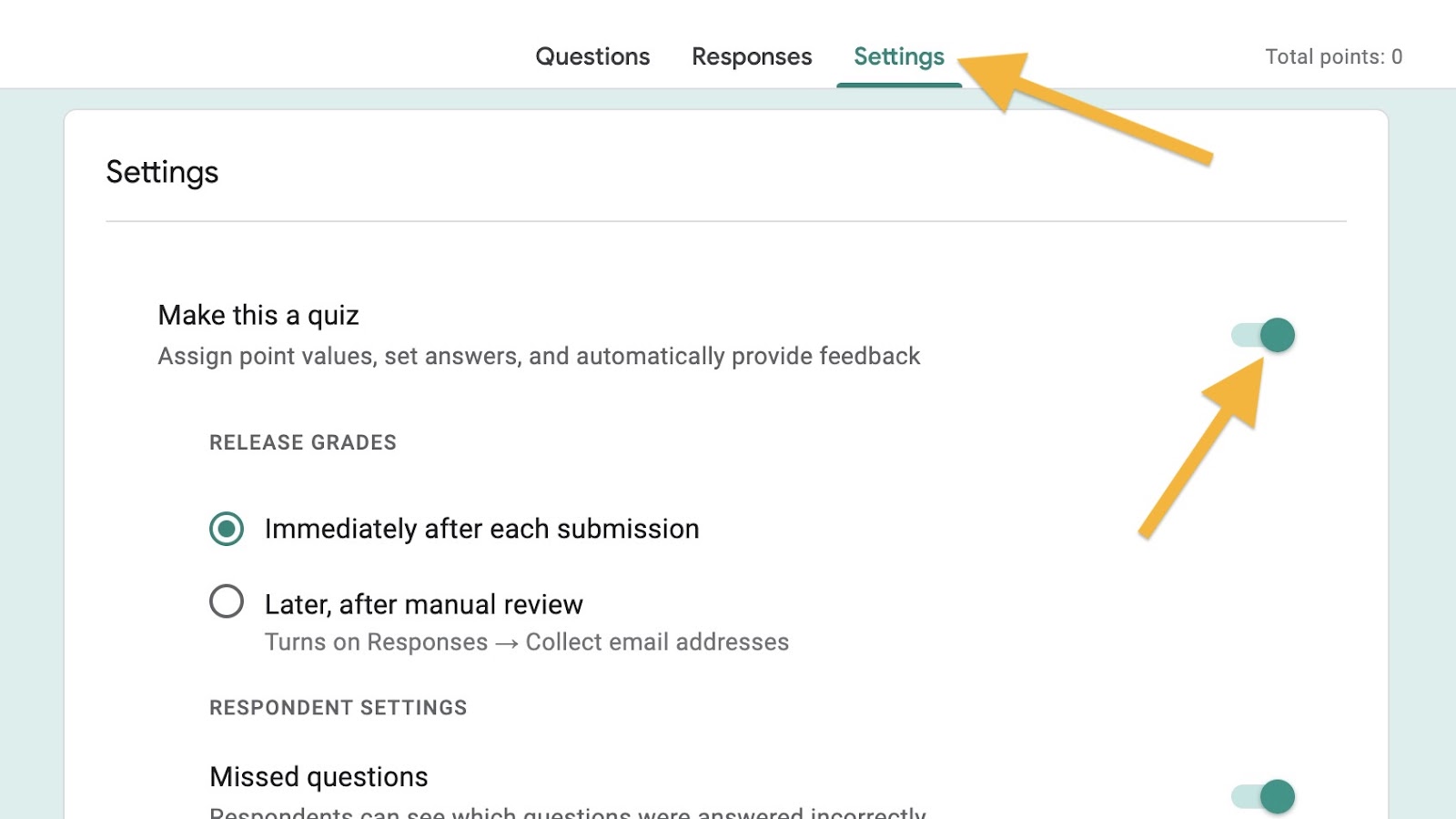The width and height of the screenshot is (1456, 819).
Task: Click the Missed questions label
Action: click(318, 776)
